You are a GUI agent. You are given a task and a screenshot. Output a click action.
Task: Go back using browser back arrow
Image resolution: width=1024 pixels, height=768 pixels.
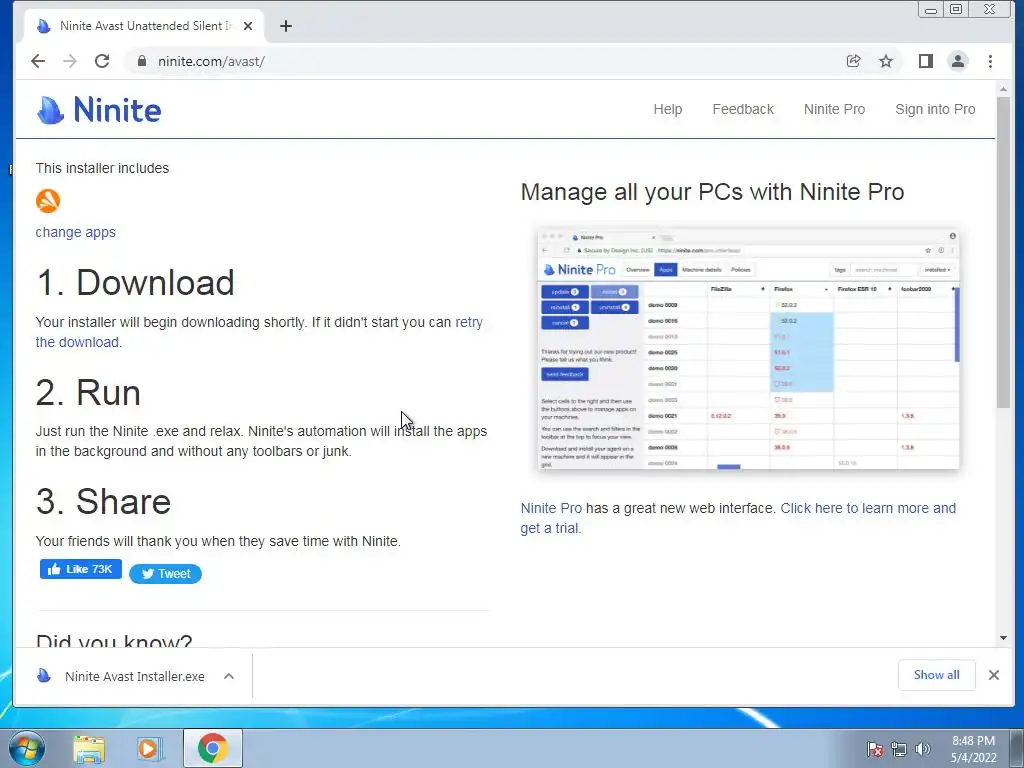38,61
